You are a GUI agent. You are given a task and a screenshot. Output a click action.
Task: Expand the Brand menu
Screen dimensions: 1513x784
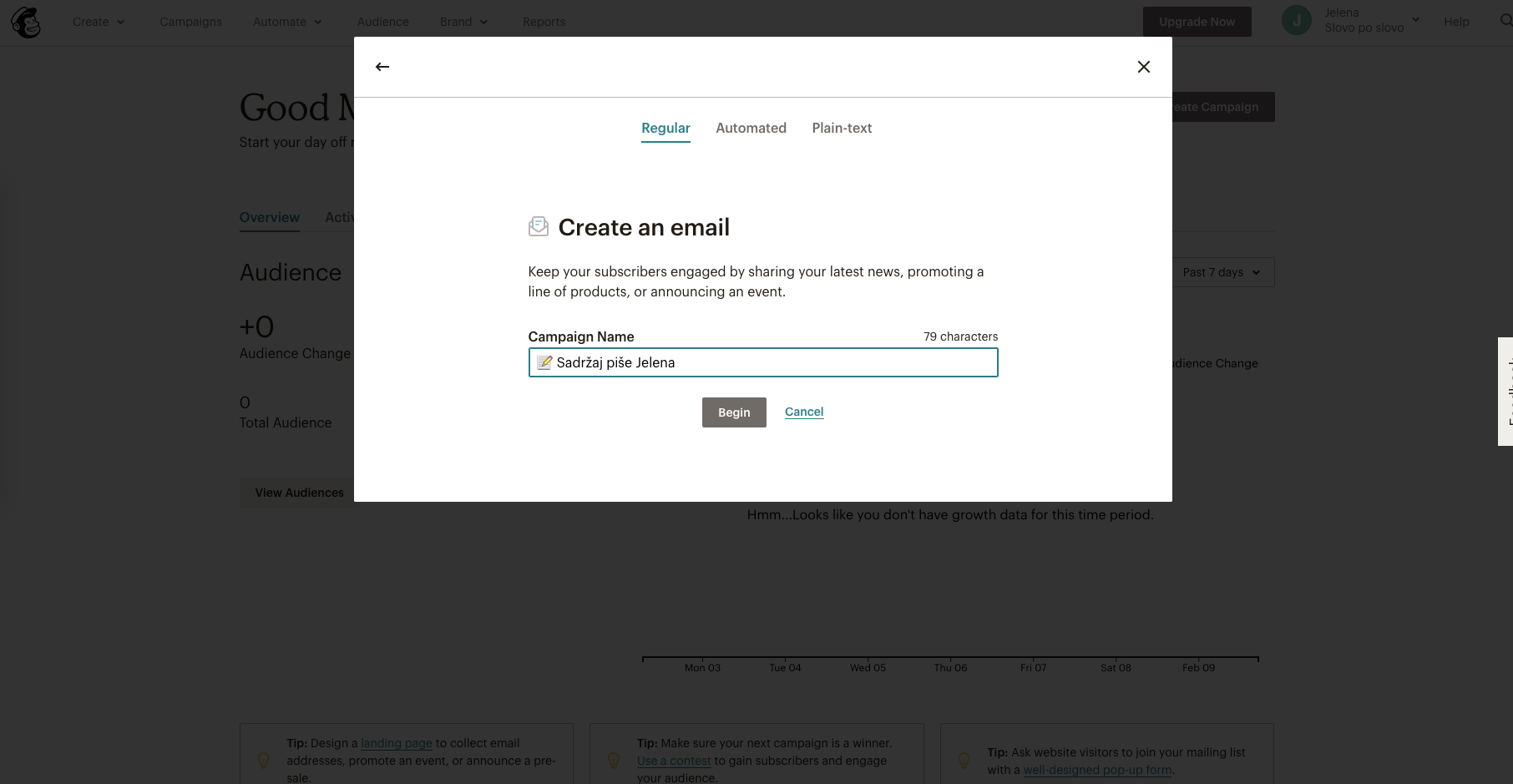pos(463,22)
